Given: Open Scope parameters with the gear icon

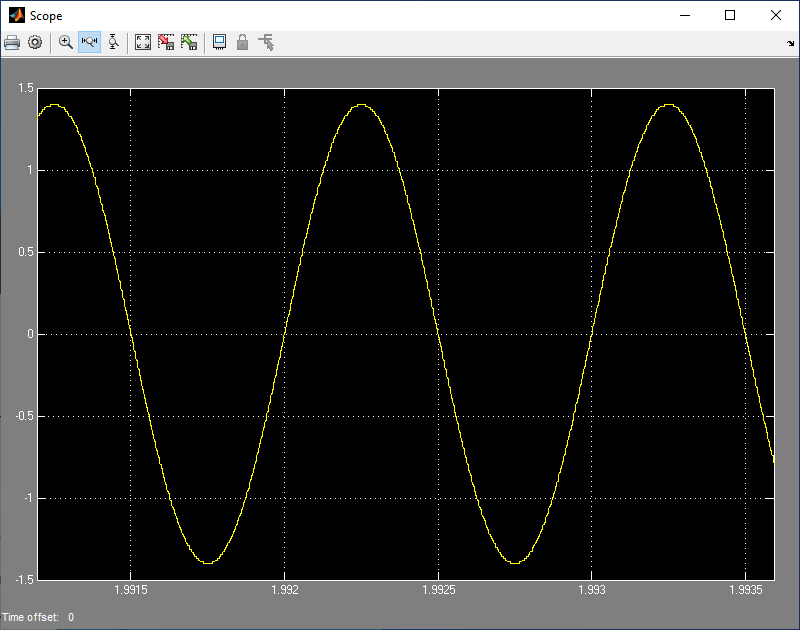Looking at the screenshot, I should click(35, 43).
